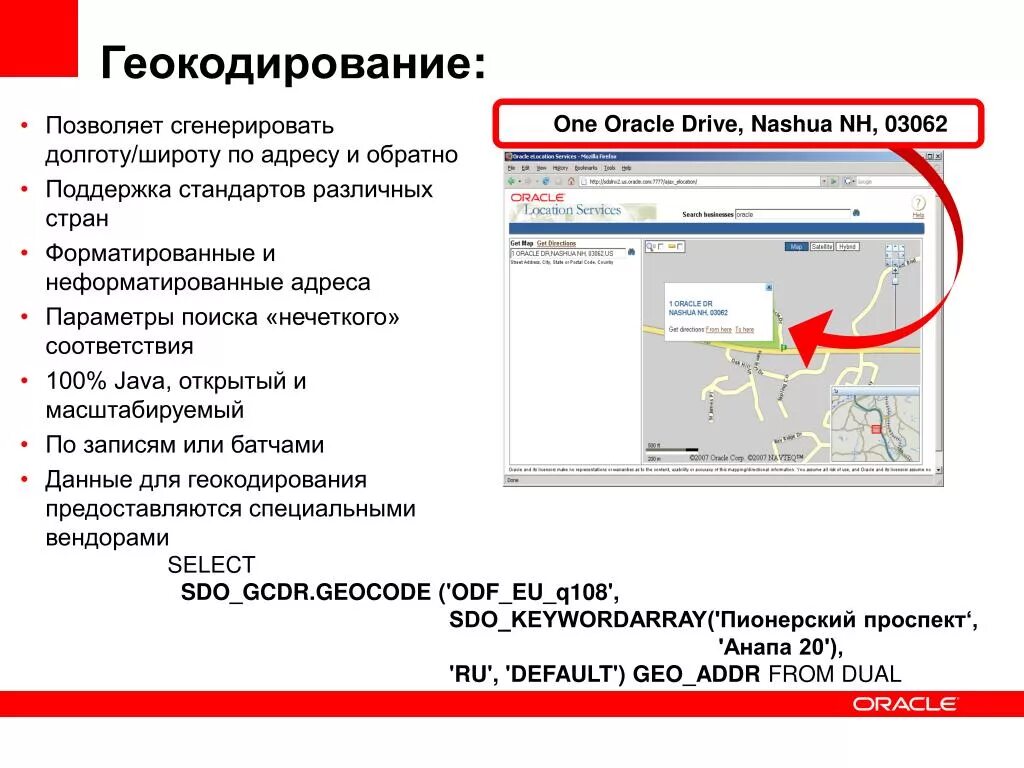1024x768 pixels.
Task: Close the 1 ORACLE DR info popup
Action: coord(769,287)
